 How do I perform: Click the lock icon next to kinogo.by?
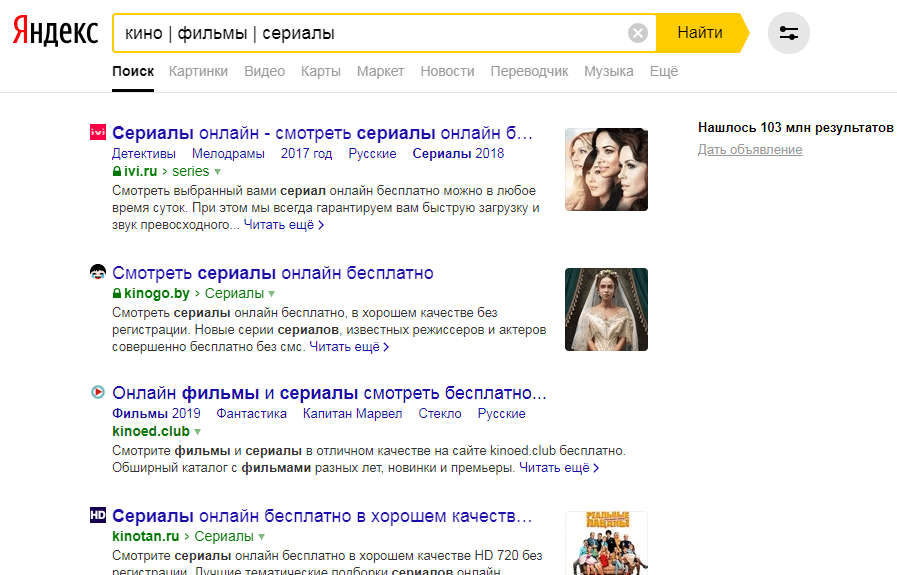click(x=117, y=293)
